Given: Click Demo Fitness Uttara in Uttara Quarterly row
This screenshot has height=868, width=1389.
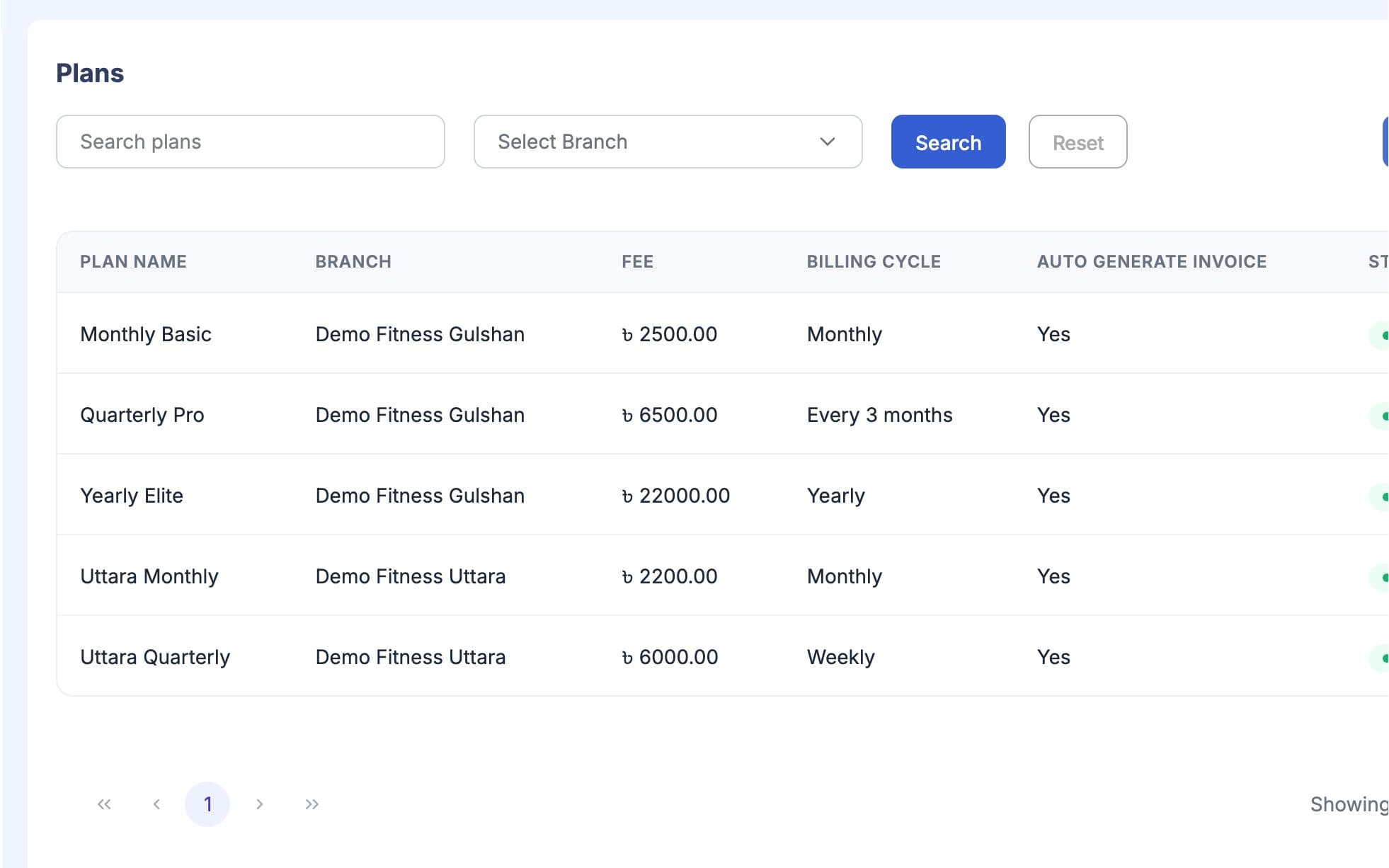Looking at the screenshot, I should pyautogui.click(x=411, y=657).
